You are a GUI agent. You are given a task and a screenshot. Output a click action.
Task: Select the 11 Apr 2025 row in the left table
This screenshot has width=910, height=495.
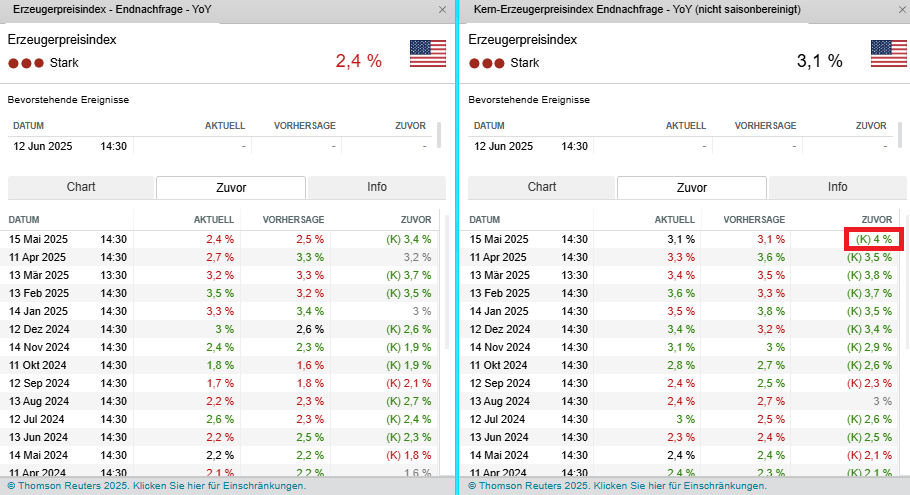click(221, 257)
